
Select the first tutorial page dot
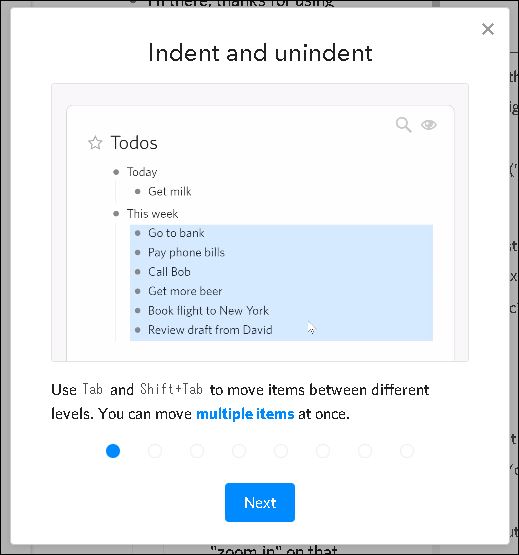click(113, 451)
